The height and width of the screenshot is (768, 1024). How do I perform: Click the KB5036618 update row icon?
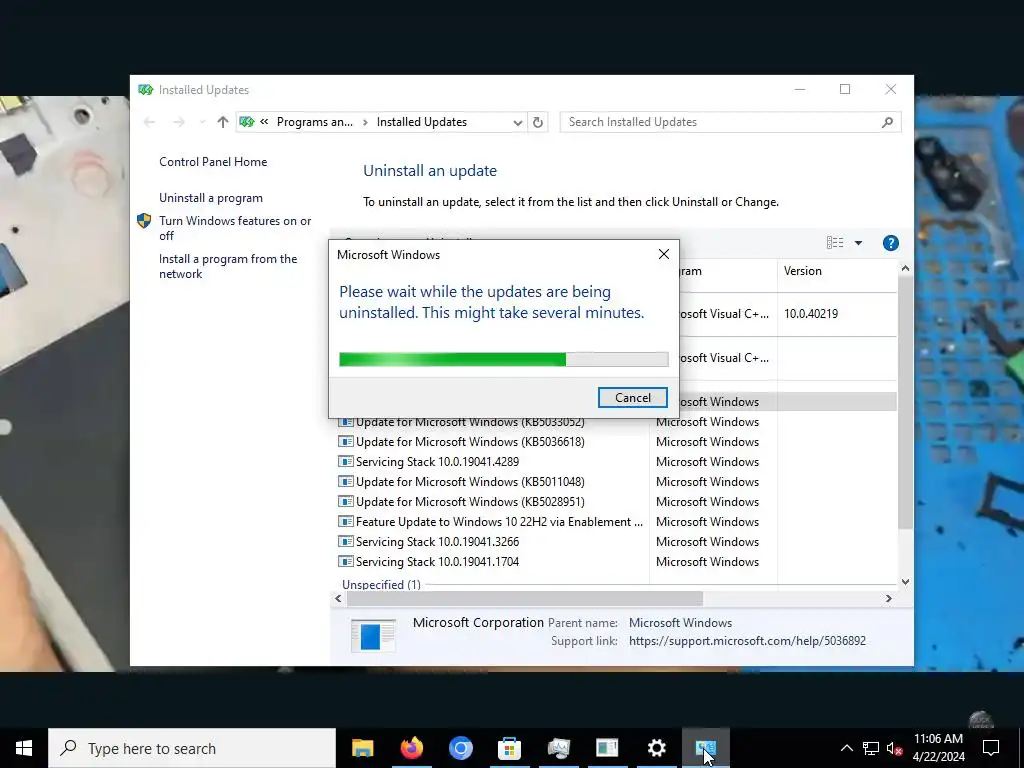coord(345,442)
